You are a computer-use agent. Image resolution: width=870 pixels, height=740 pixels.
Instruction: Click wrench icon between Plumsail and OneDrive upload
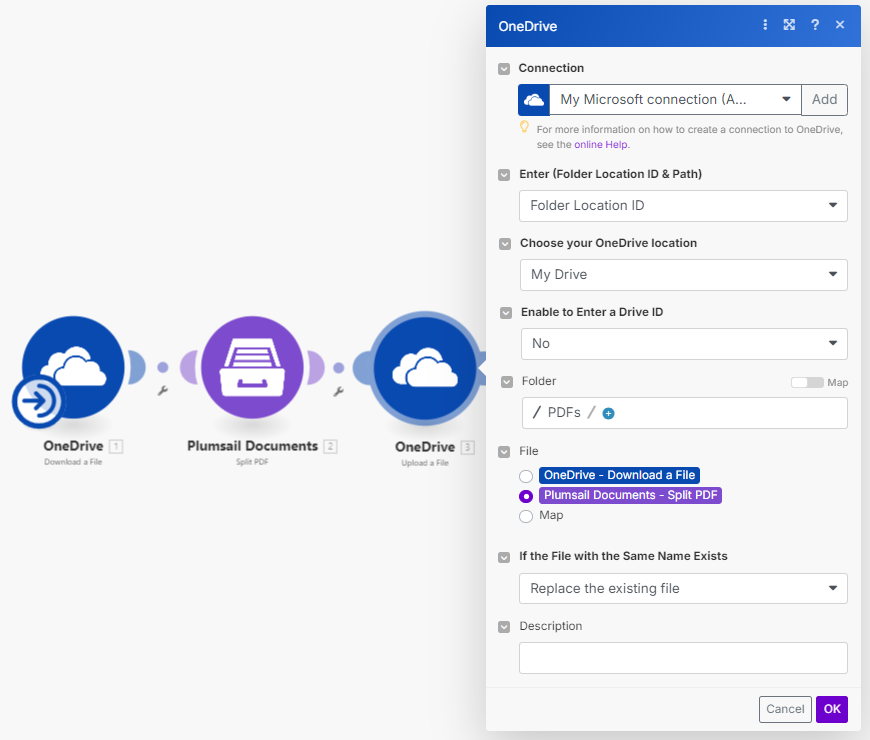[338, 392]
